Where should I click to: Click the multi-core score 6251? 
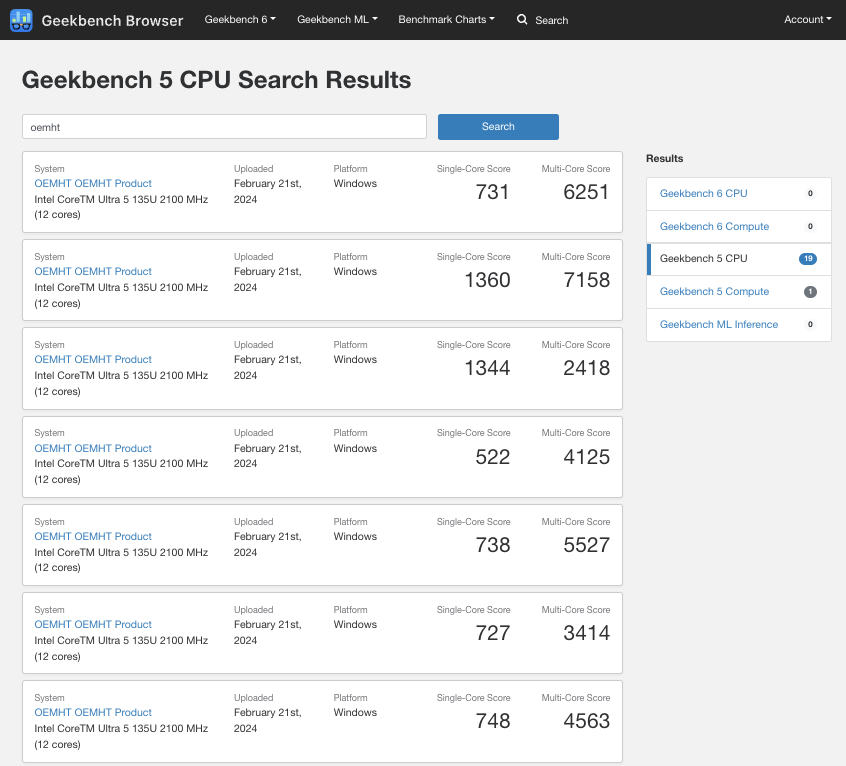[x=586, y=192]
